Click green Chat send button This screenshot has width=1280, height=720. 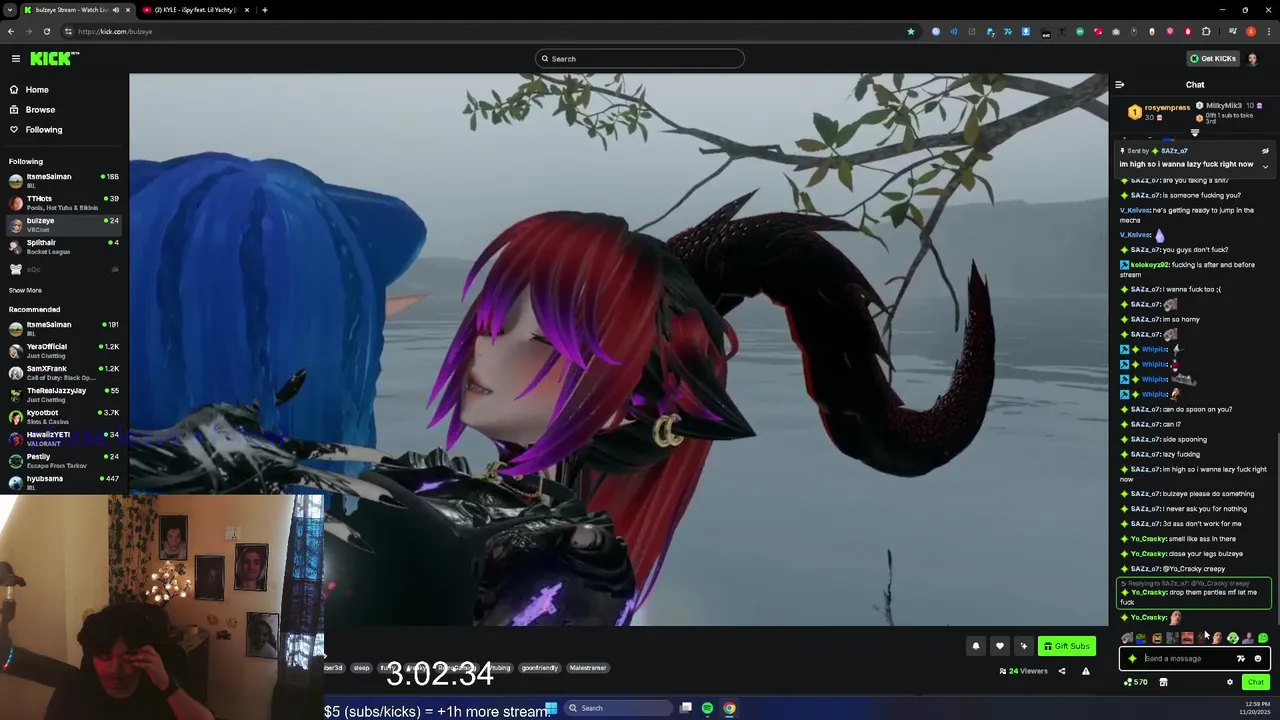(x=1256, y=682)
